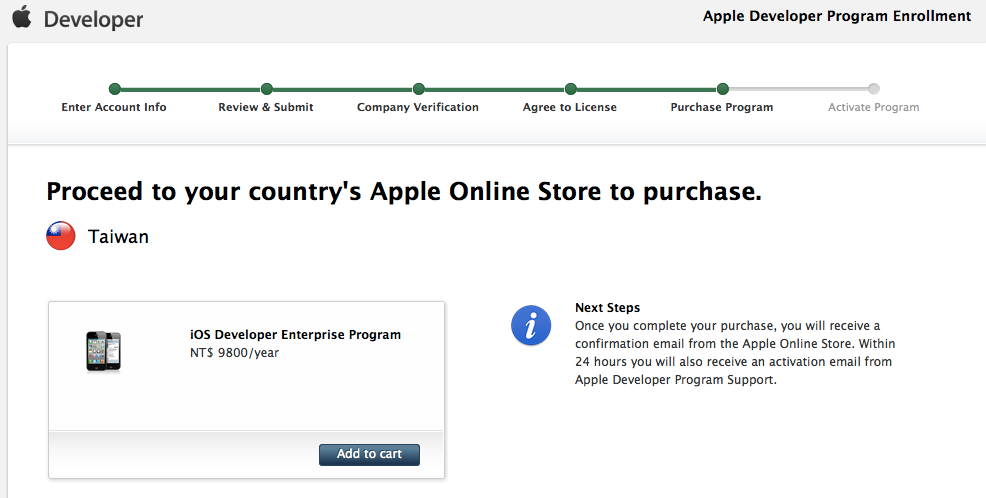The image size is (986, 498).
Task: Click the Next Steps heading
Action: coord(607,307)
